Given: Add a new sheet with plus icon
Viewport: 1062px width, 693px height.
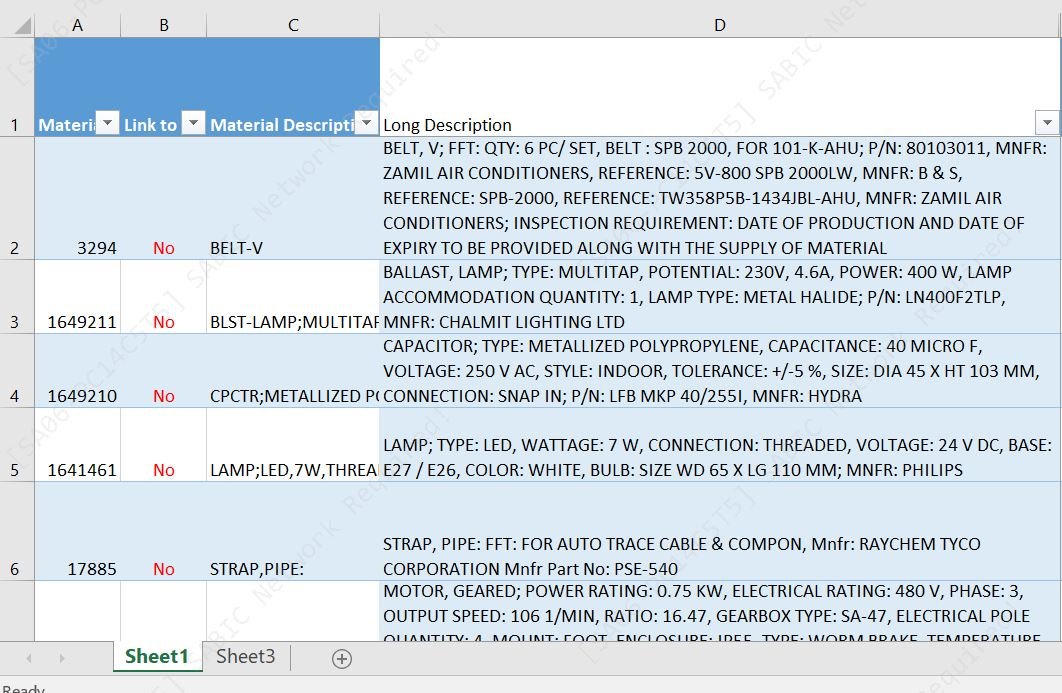Looking at the screenshot, I should pyautogui.click(x=342, y=658).
